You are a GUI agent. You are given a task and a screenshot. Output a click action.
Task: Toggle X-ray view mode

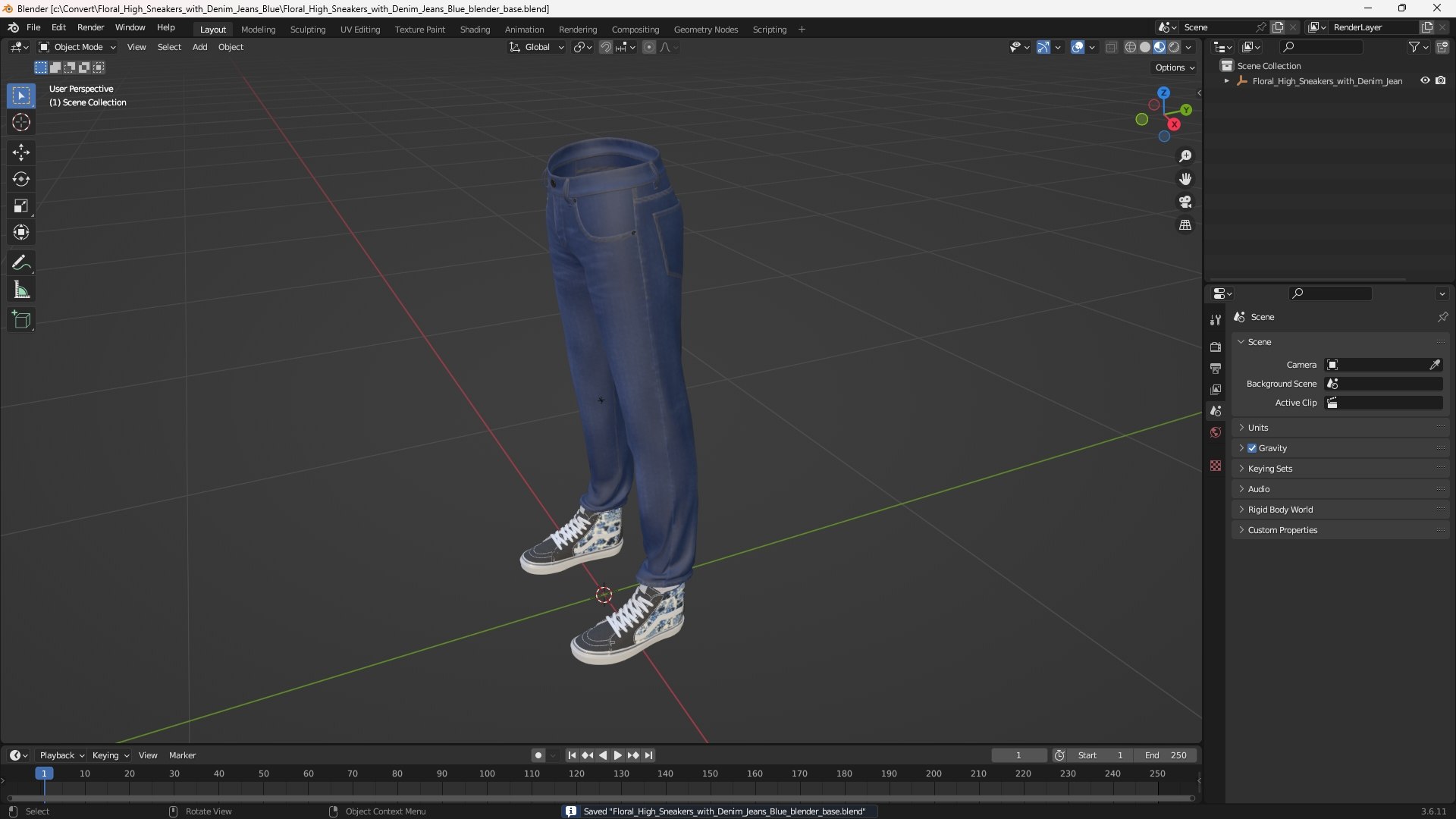pos(1111,47)
